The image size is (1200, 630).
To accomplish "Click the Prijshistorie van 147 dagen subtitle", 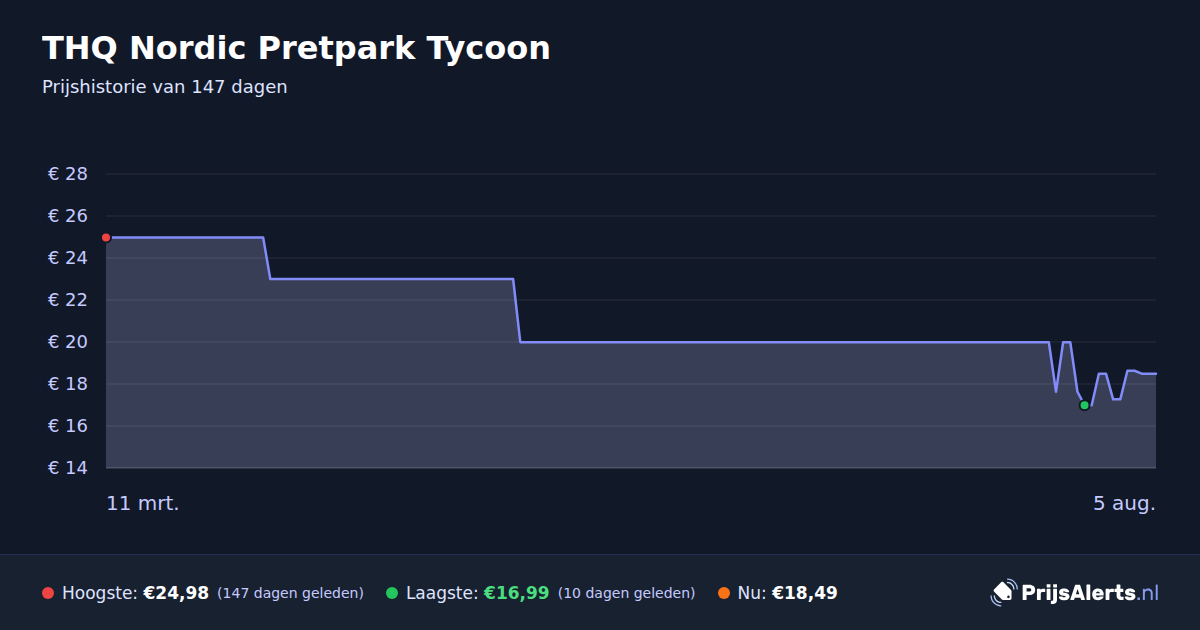I will click(165, 87).
